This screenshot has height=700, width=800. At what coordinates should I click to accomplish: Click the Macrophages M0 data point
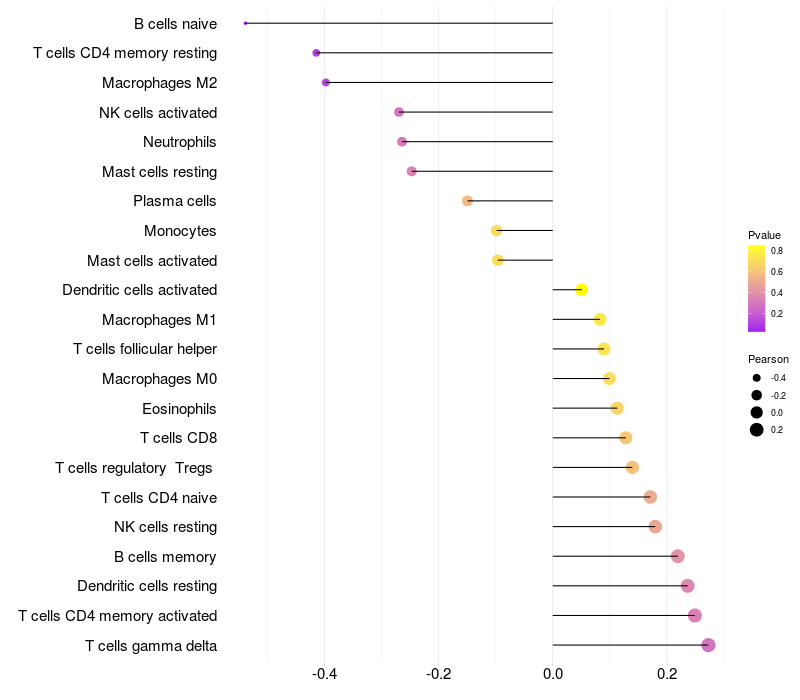[x=609, y=379]
